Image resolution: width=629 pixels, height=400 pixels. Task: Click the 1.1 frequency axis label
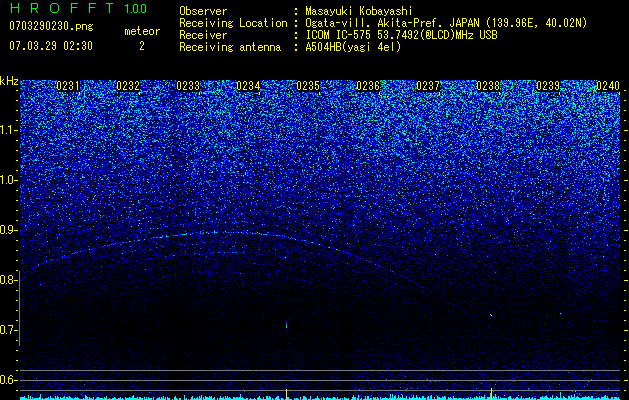click(9, 130)
